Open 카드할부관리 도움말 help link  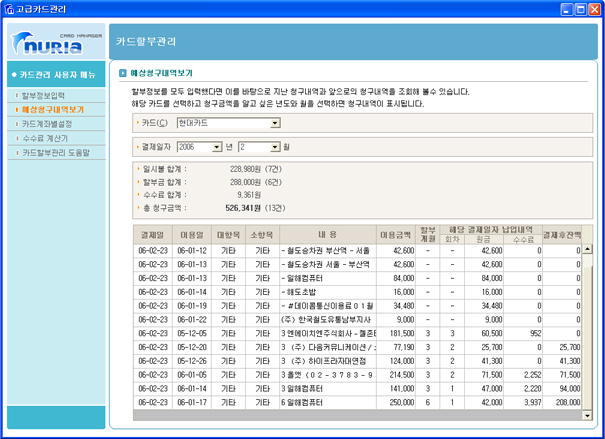click(x=55, y=153)
